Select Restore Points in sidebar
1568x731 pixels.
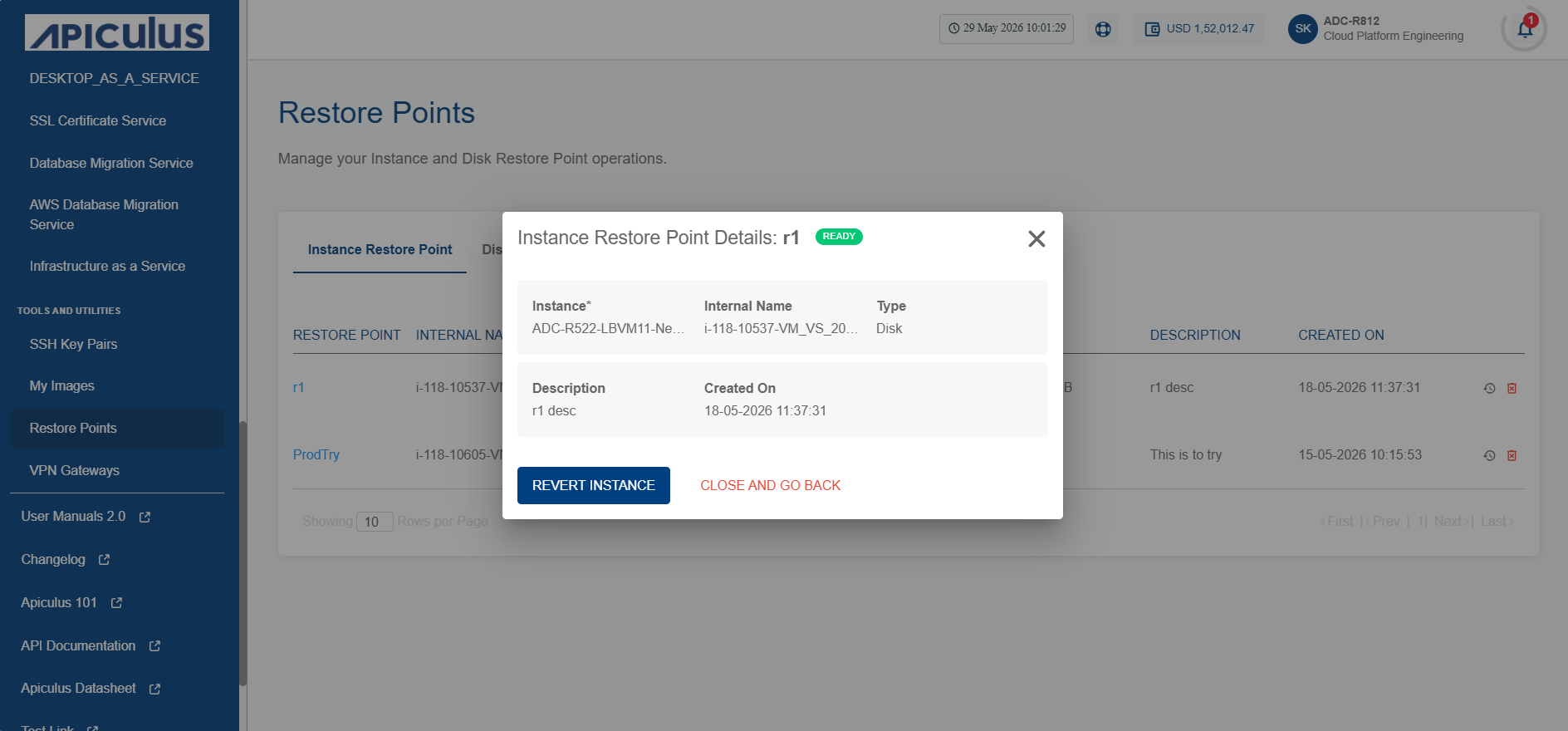[x=117, y=428]
